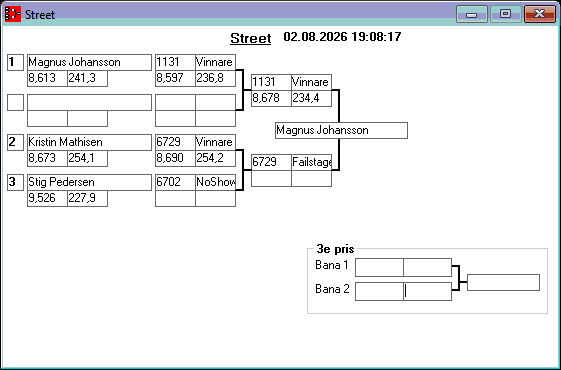This screenshot has height=370, width=561.
Task: Select seed number 2 box
Action: (15, 142)
